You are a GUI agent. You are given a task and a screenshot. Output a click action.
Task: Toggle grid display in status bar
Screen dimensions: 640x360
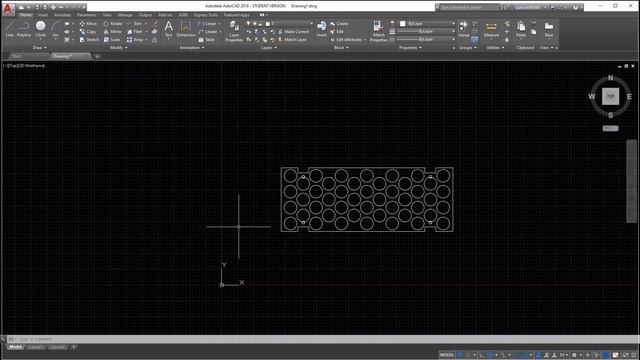460,355
